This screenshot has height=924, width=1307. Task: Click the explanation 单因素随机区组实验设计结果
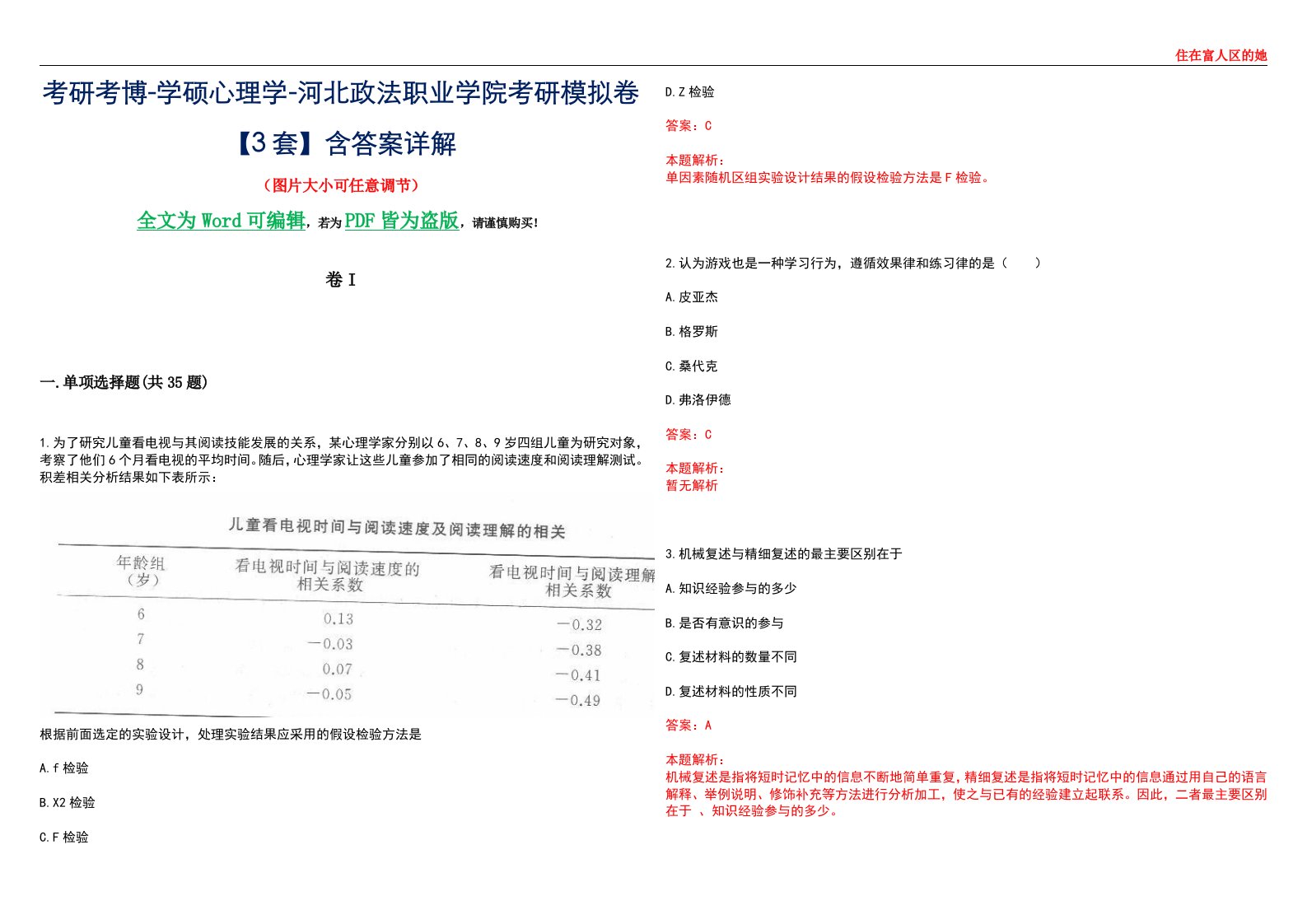[829, 177]
